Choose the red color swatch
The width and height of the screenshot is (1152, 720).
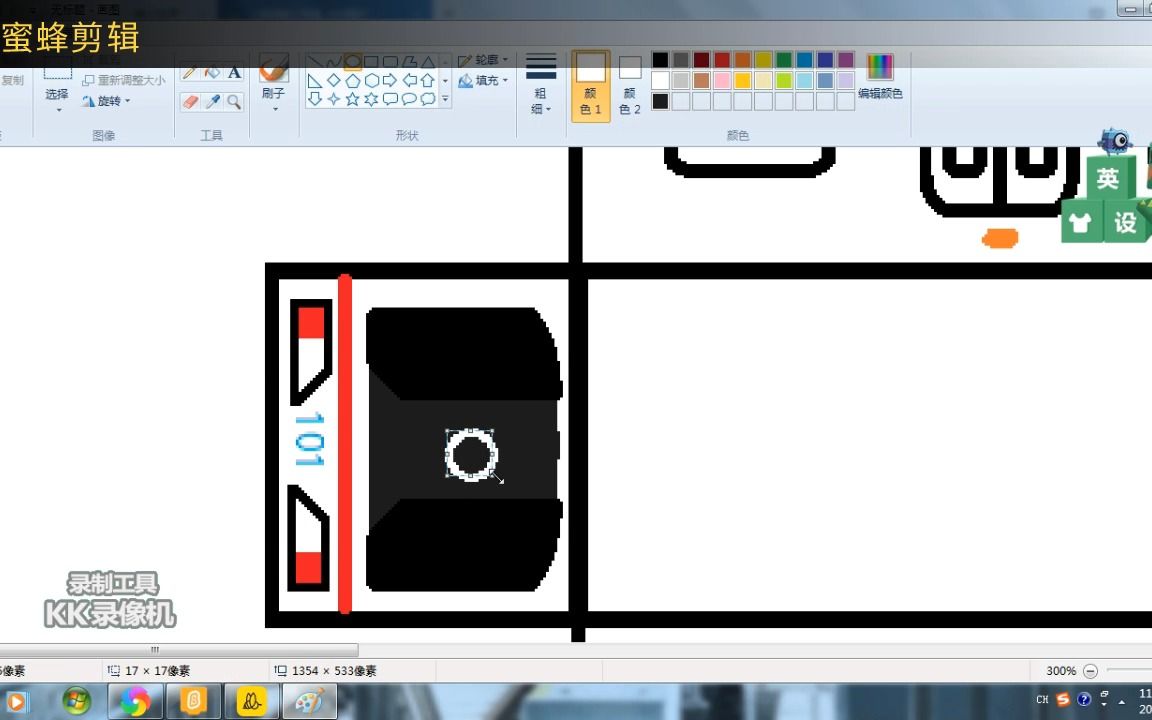tap(722, 60)
